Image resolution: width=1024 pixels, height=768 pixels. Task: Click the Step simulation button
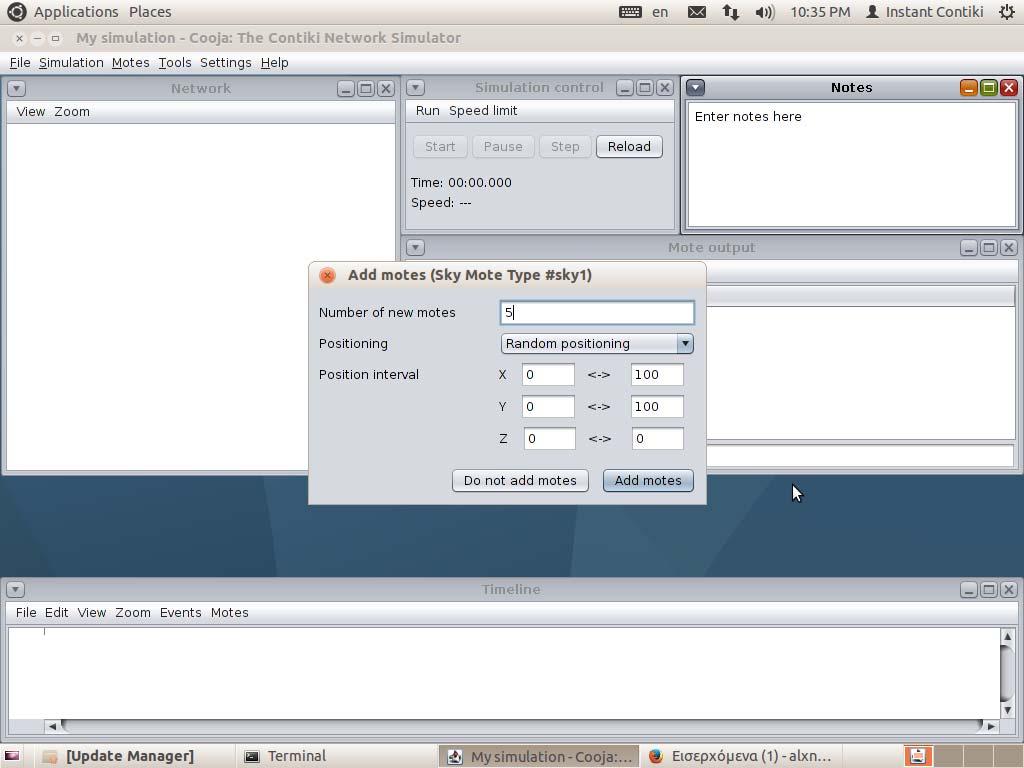(x=565, y=146)
